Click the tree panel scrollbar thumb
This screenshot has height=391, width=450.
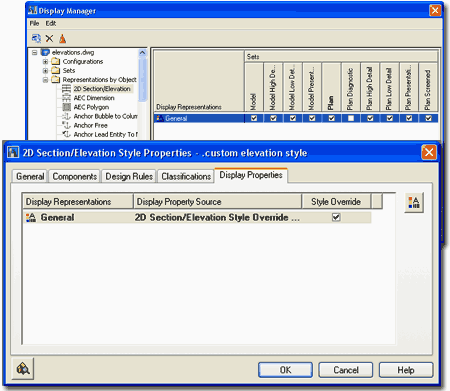click(142, 79)
